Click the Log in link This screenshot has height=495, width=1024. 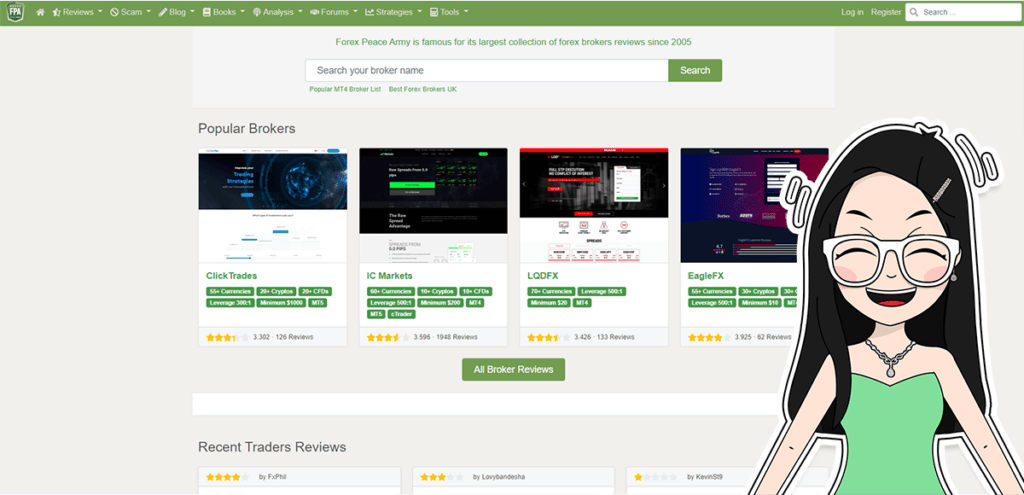852,12
